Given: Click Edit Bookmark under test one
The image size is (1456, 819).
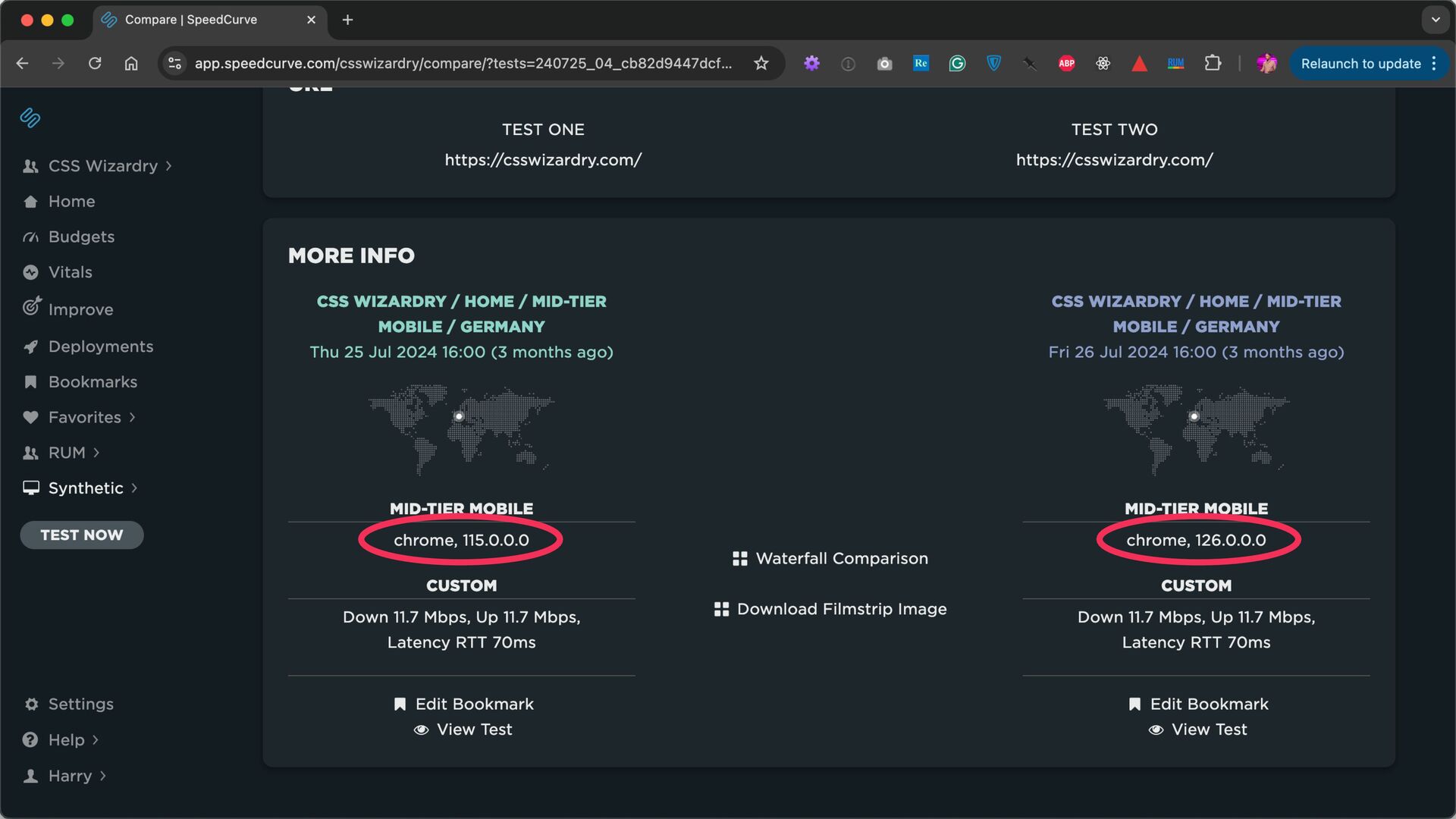Looking at the screenshot, I should [x=463, y=704].
